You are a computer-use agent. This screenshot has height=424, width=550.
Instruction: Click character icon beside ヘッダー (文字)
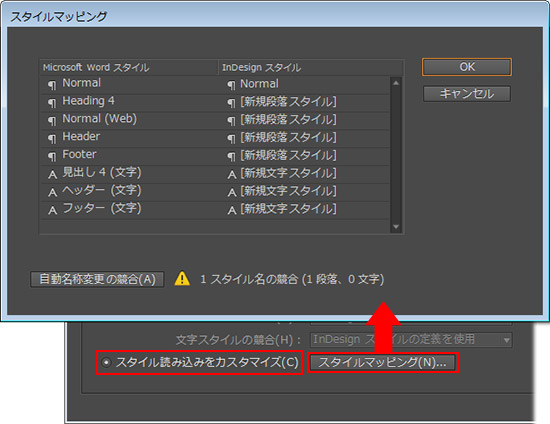pos(52,192)
